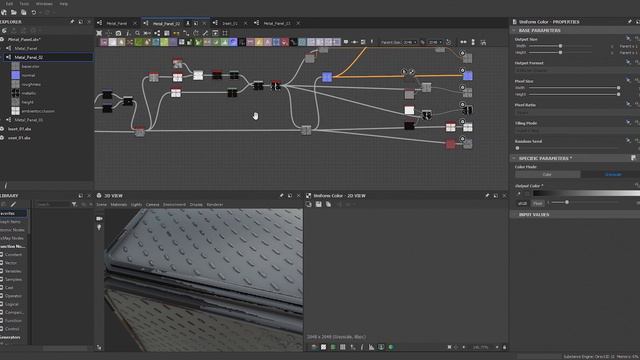Pin the Uniform Color 2D View panel
Screen dimensions: 640x360
pyautogui.click(x=487, y=196)
